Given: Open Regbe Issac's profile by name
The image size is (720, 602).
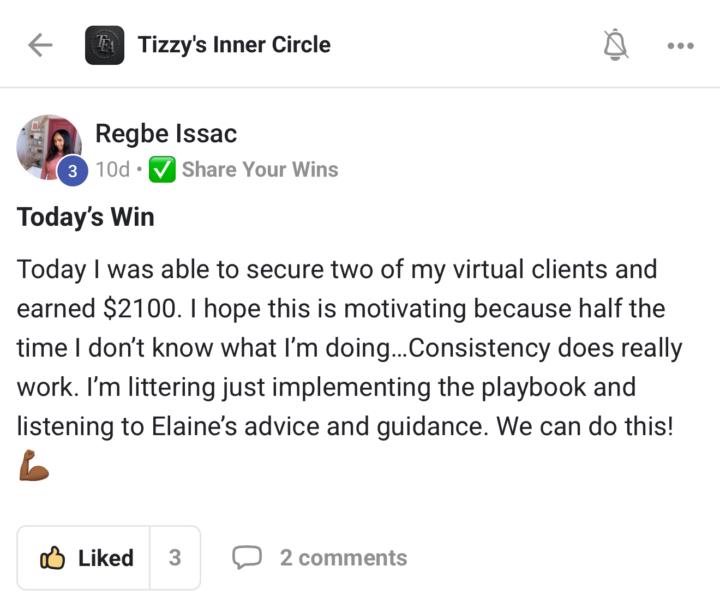Looking at the screenshot, I should (166, 133).
